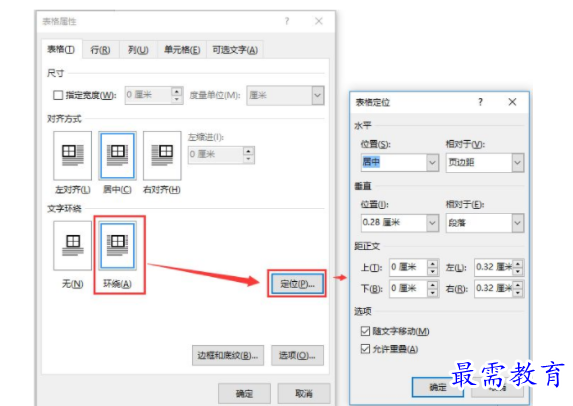Increase the 左 distance spinner
573x406 pixels.
[x=518, y=263]
